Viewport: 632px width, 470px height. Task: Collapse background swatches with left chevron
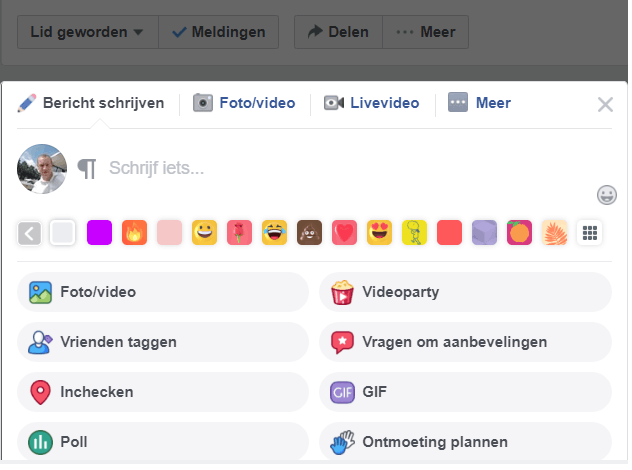(x=29, y=233)
